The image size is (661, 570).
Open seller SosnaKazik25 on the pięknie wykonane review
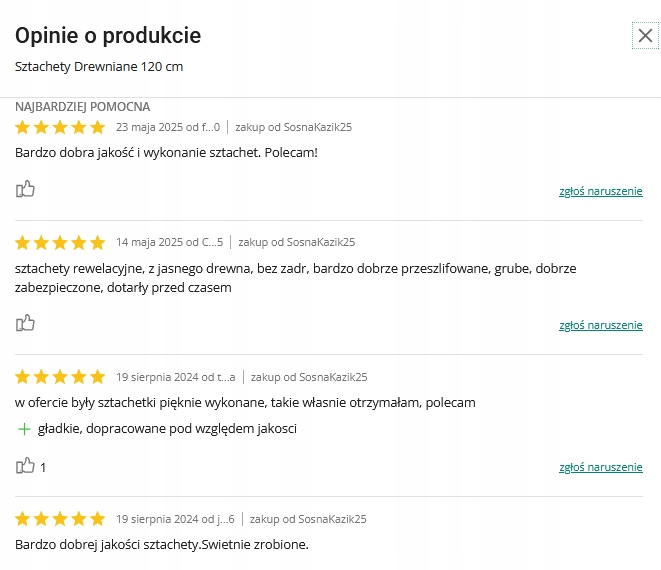[333, 377]
